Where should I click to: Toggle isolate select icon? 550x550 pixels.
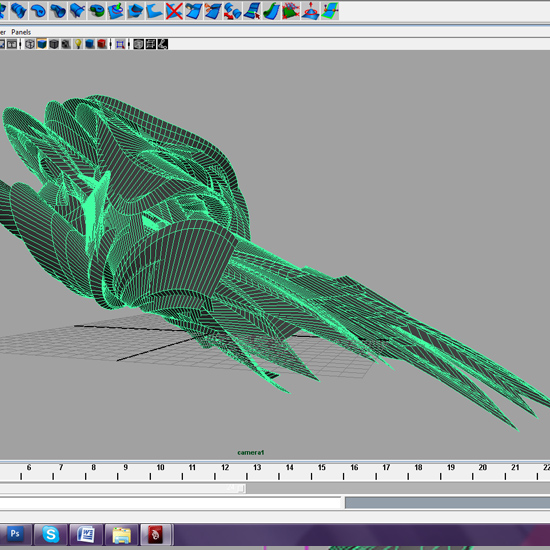pyautogui.click(x=120, y=44)
